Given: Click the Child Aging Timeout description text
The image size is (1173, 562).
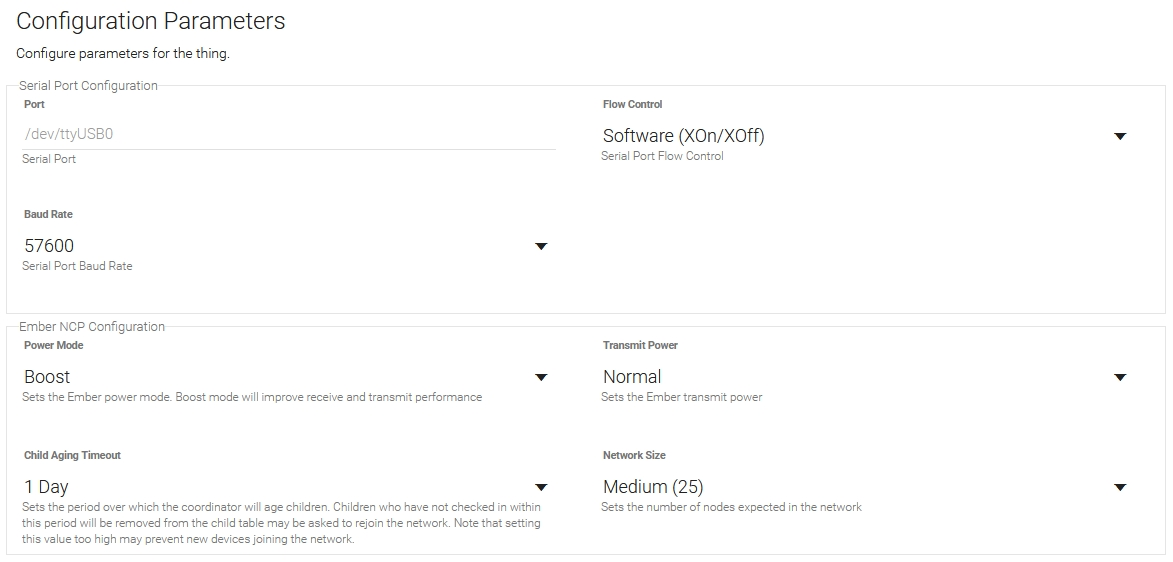Looking at the screenshot, I should tap(281, 524).
